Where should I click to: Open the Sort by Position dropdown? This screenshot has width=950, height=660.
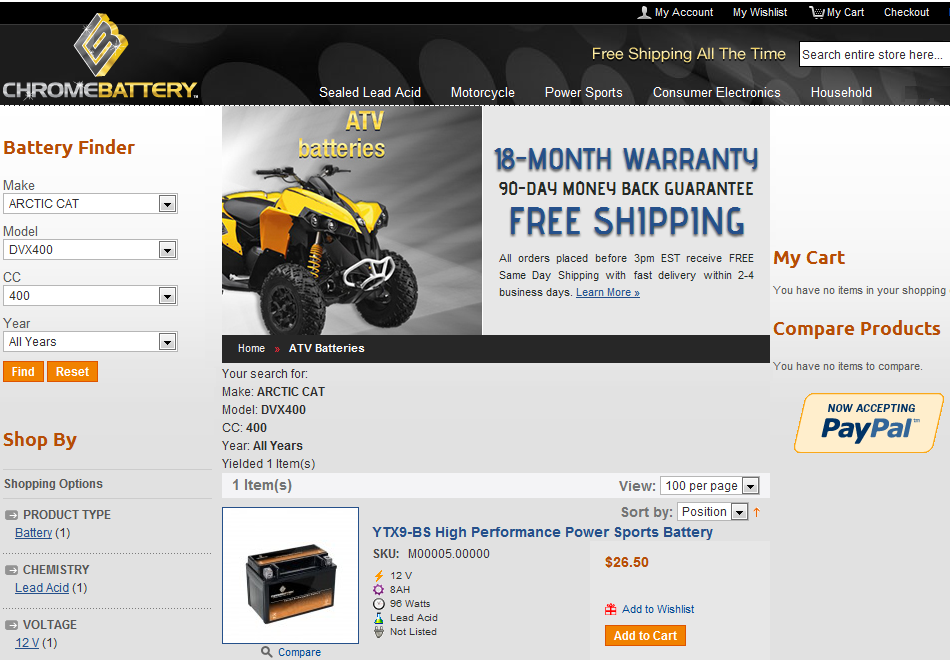point(712,512)
